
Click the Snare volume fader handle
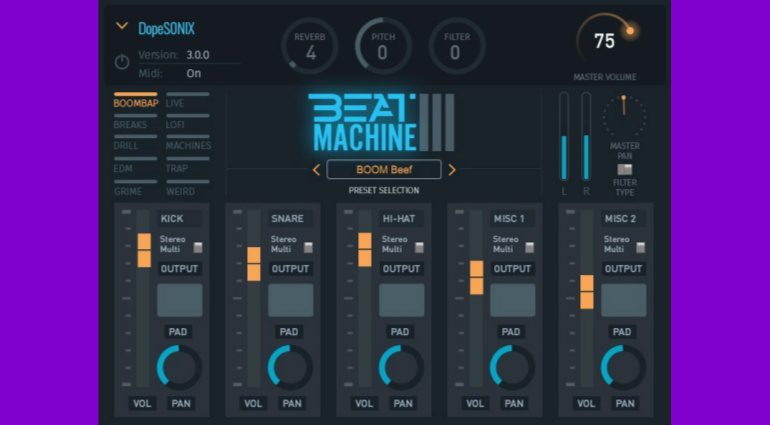(x=254, y=264)
